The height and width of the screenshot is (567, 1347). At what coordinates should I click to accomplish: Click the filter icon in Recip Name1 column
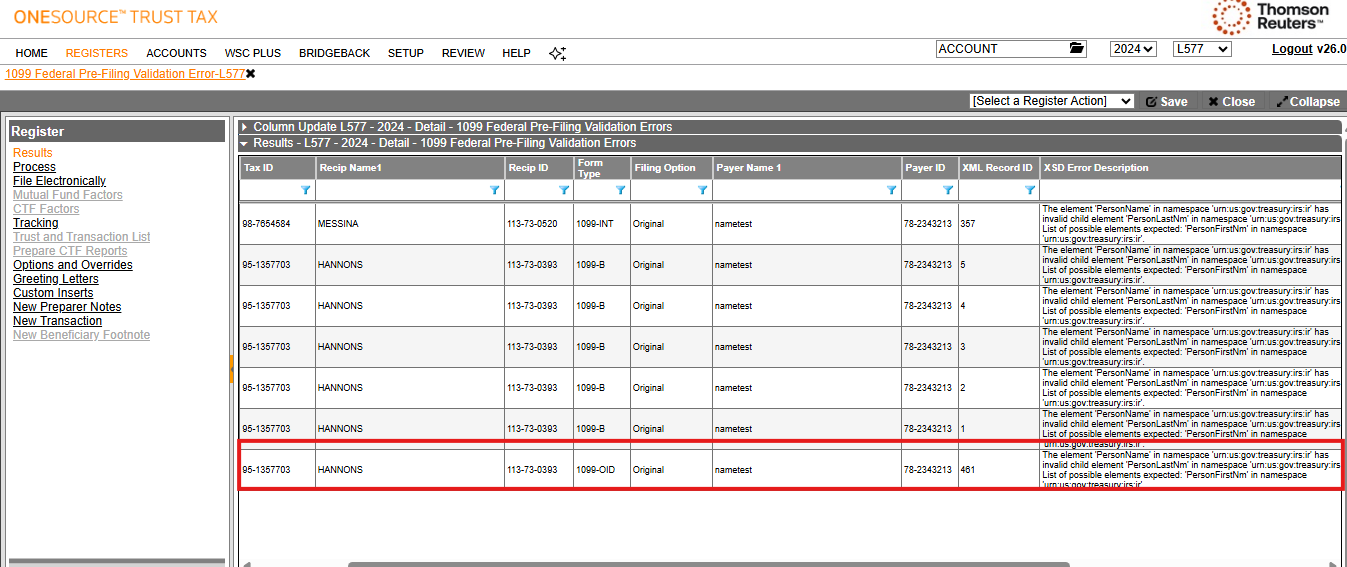[x=494, y=189]
